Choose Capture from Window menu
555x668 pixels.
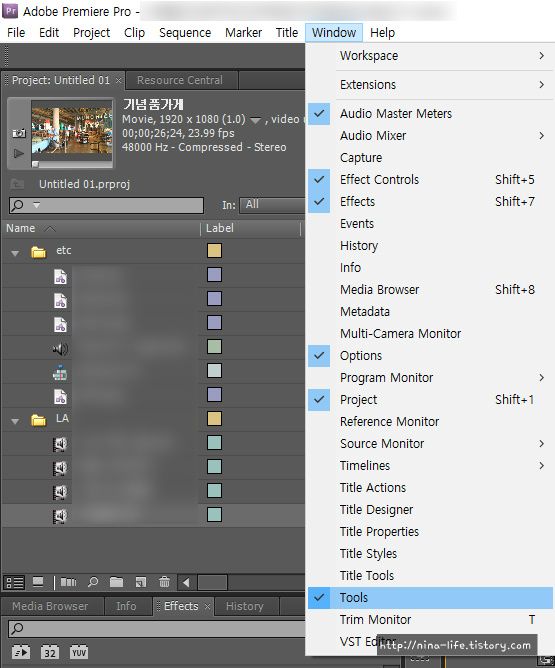(x=430, y=158)
